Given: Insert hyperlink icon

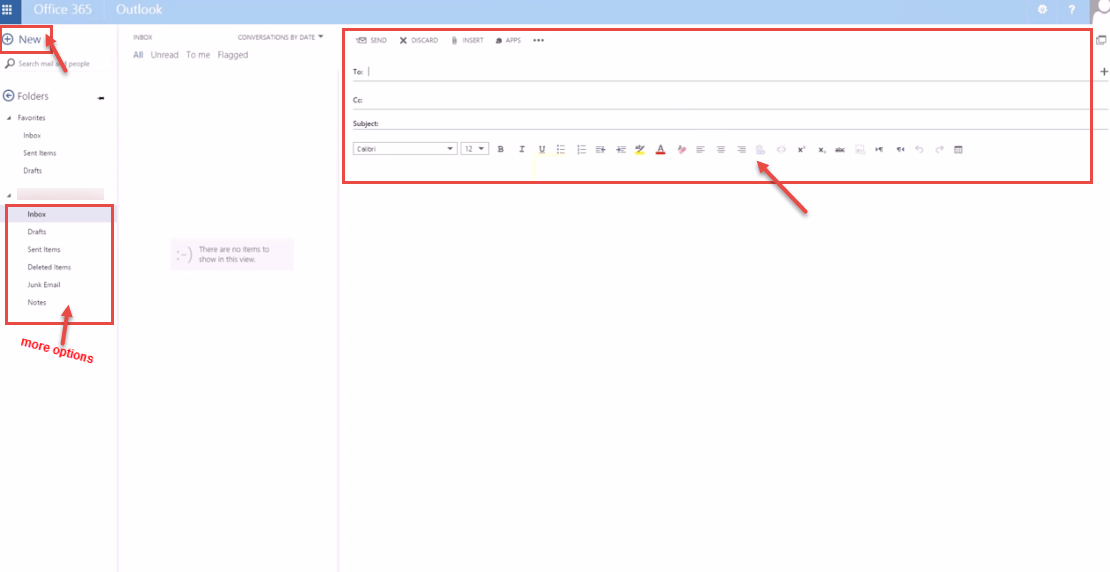Looking at the screenshot, I should pos(761,149).
